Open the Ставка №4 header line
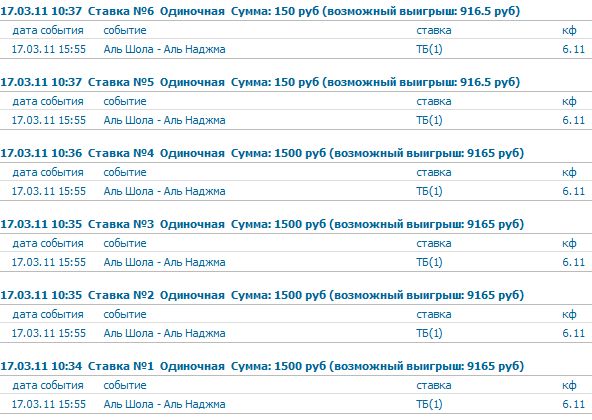The height and width of the screenshot is (420, 592). pyautogui.click(x=262, y=153)
